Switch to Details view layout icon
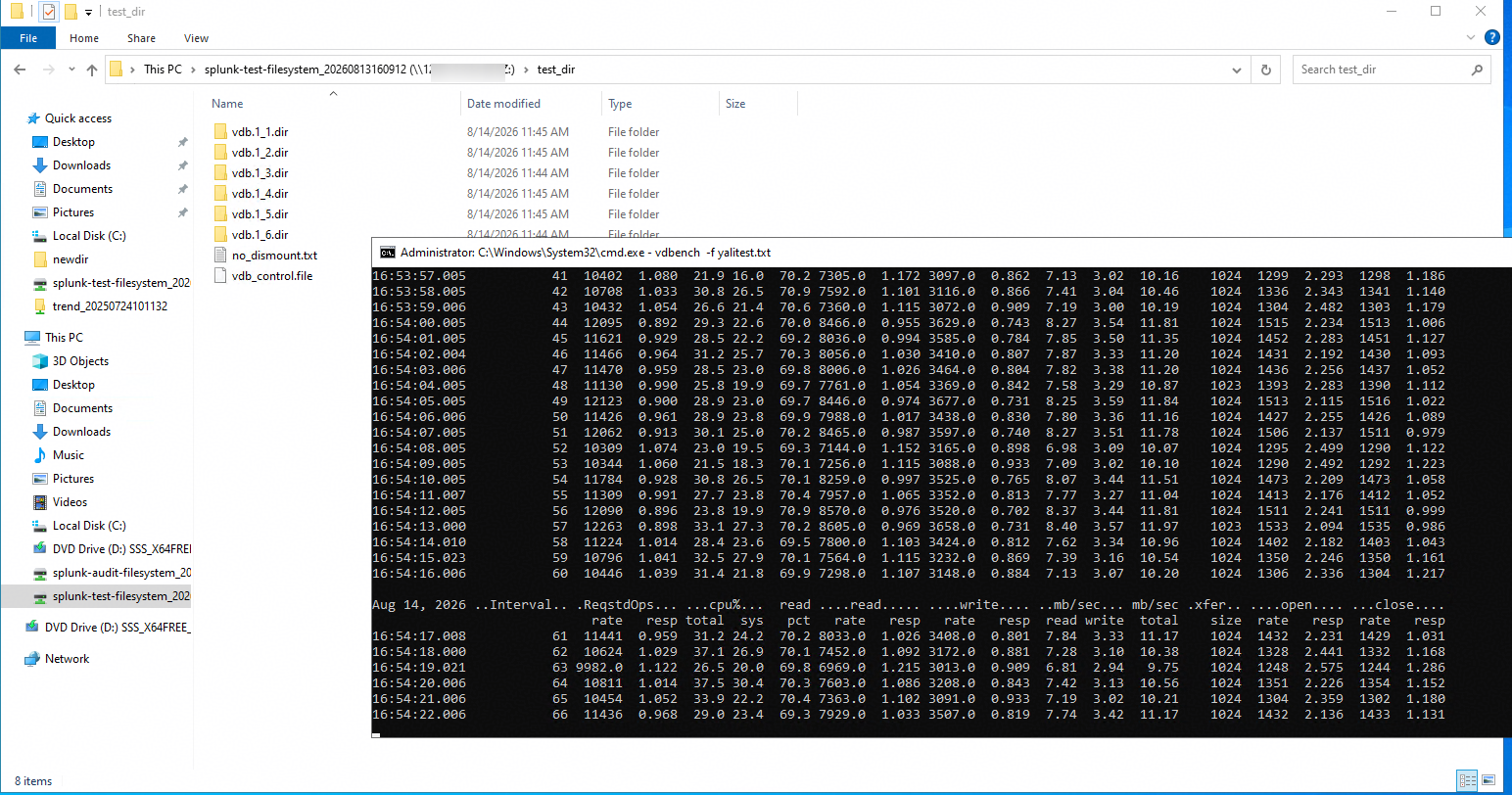 (x=1467, y=780)
